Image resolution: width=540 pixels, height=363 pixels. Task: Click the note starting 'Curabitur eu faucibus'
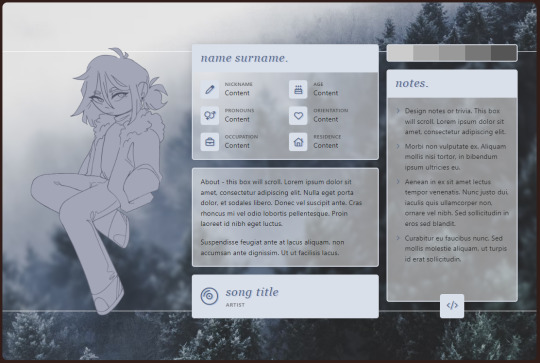455,248
